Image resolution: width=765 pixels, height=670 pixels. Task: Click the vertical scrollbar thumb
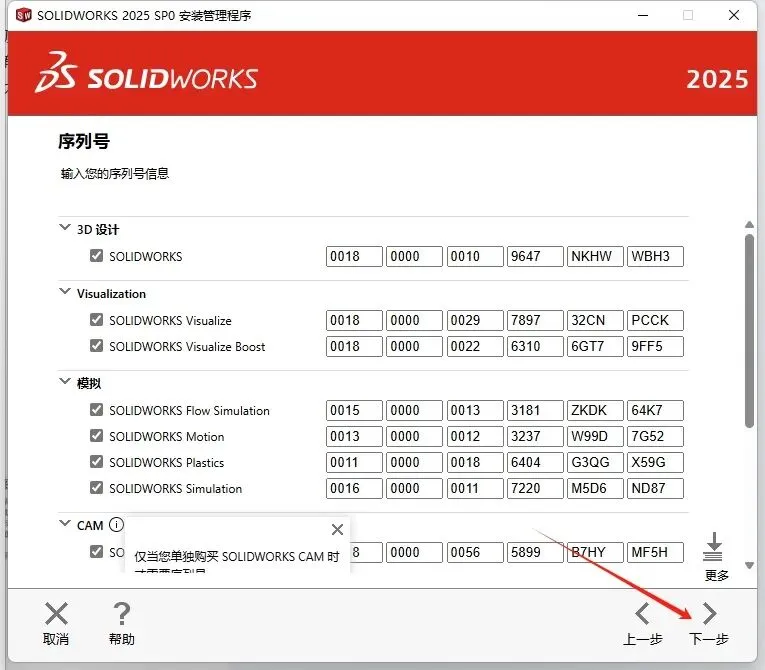coord(749,331)
